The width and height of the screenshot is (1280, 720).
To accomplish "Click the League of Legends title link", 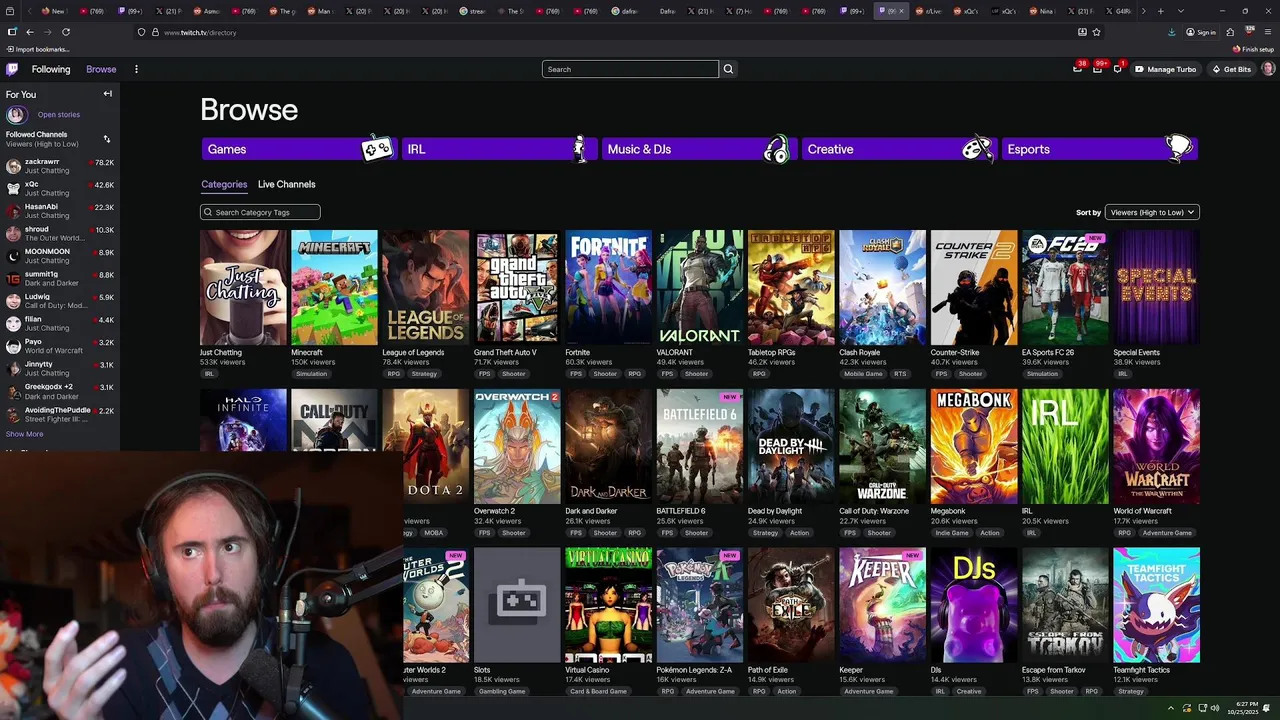I will (x=413, y=352).
